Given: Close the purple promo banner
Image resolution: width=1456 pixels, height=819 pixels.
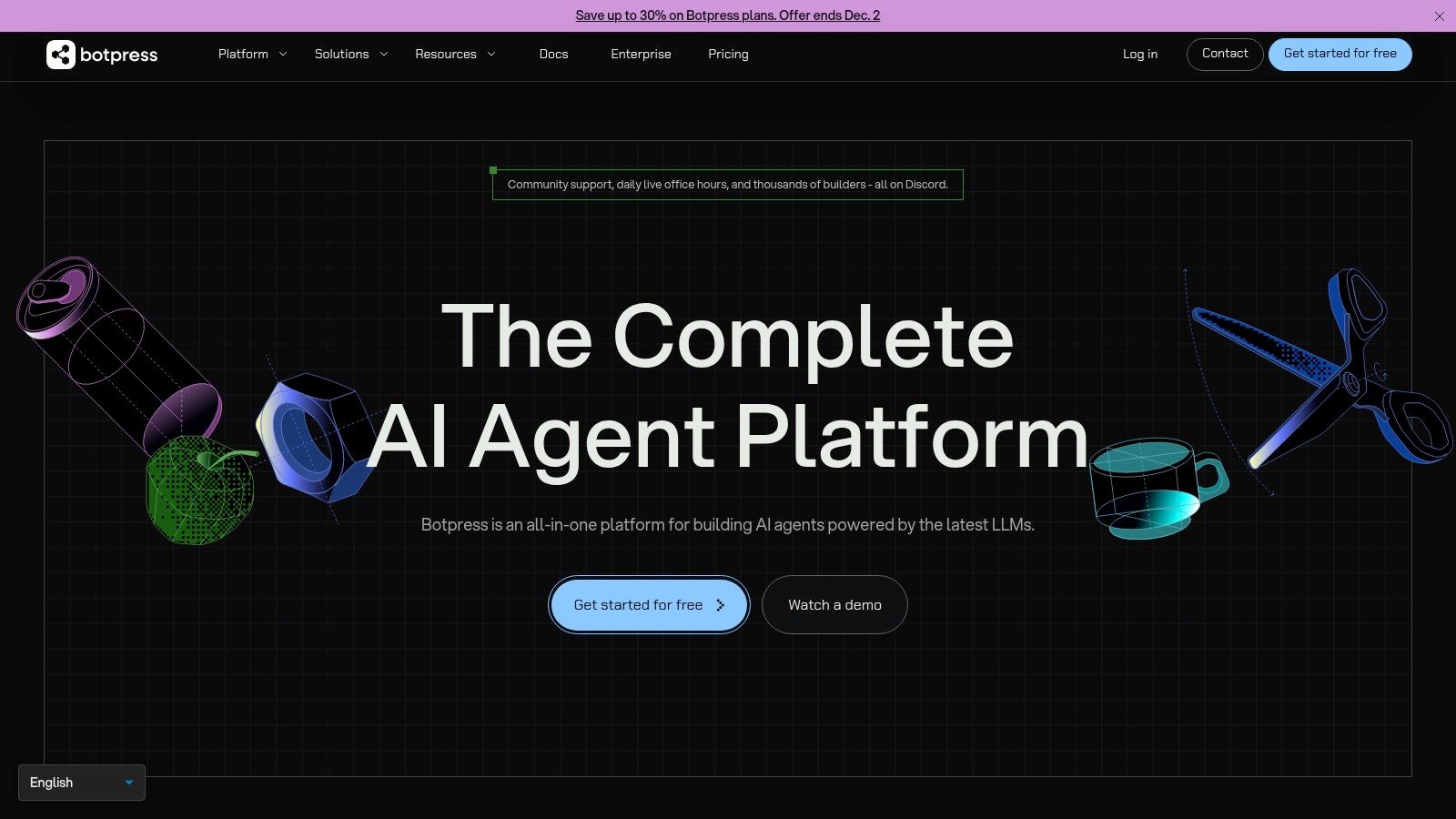Looking at the screenshot, I should coord(1439,15).
